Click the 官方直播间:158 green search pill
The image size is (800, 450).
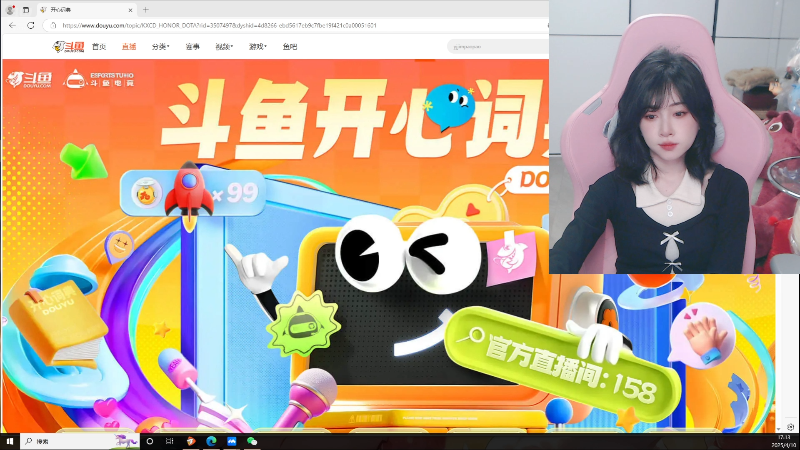pyautogui.click(x=562, y=362)
